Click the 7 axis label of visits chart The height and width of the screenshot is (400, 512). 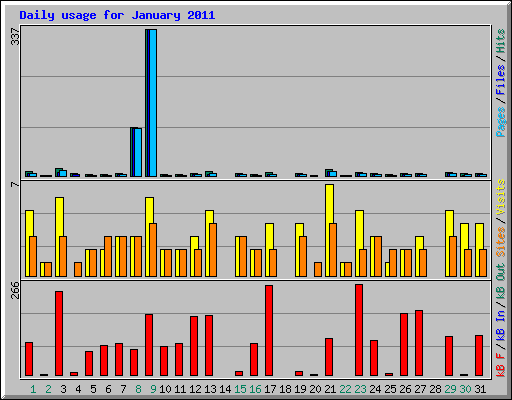15,184
